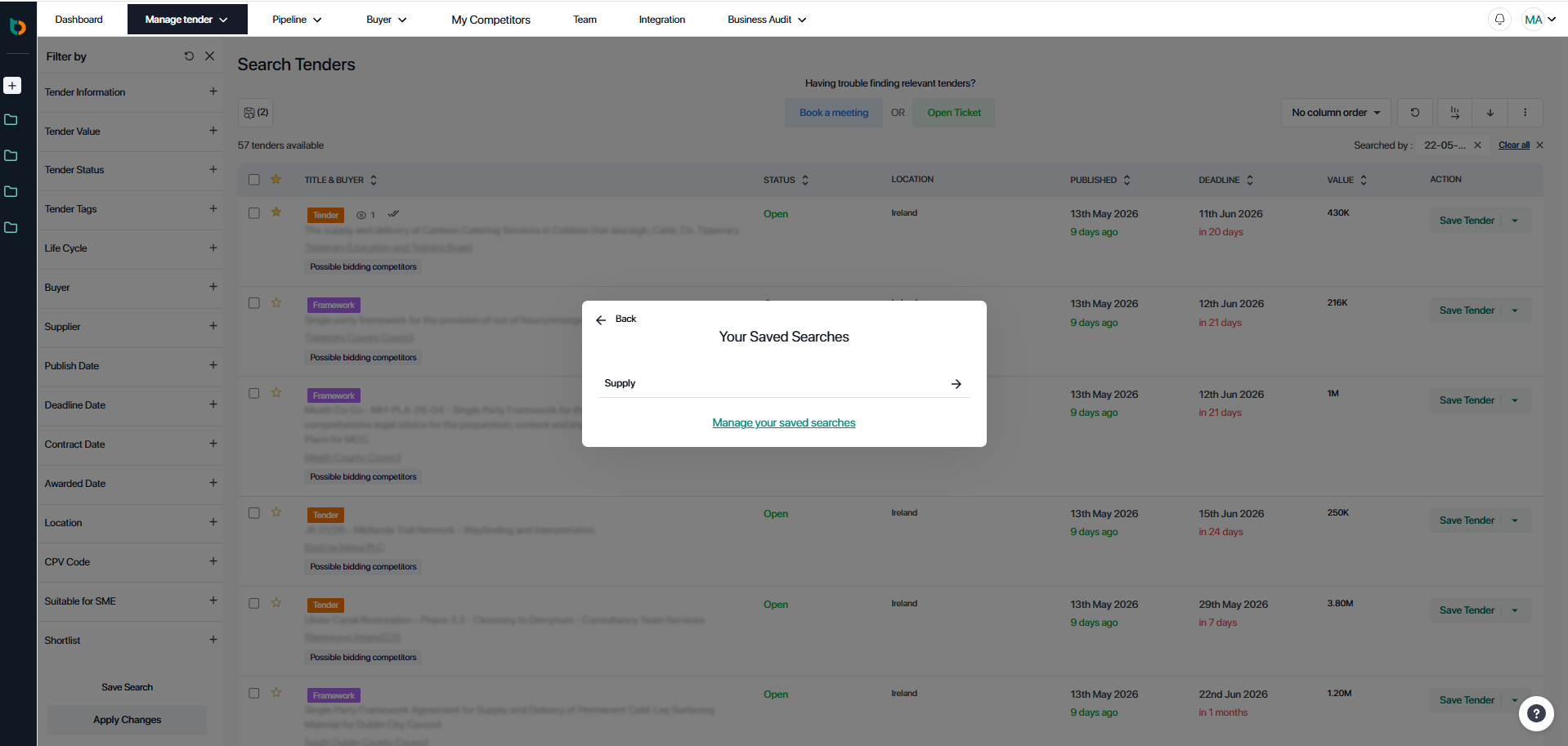Click the views eye icon on the first tender
Viewport: 1568px width, 746px height.
(361, 216)
